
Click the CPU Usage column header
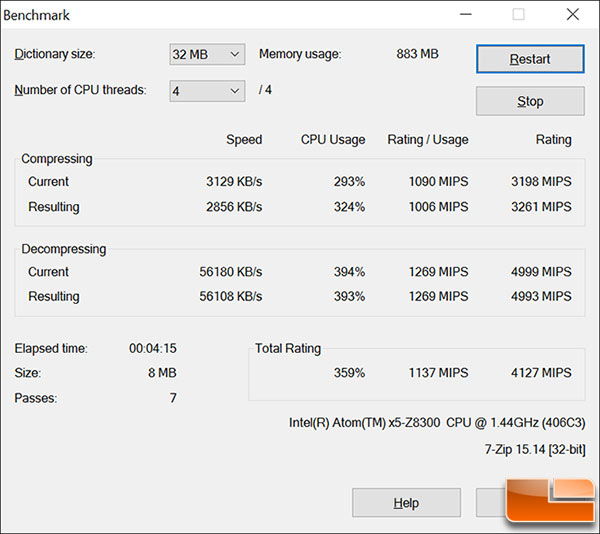pyautogui.click(x=333, y=140)
